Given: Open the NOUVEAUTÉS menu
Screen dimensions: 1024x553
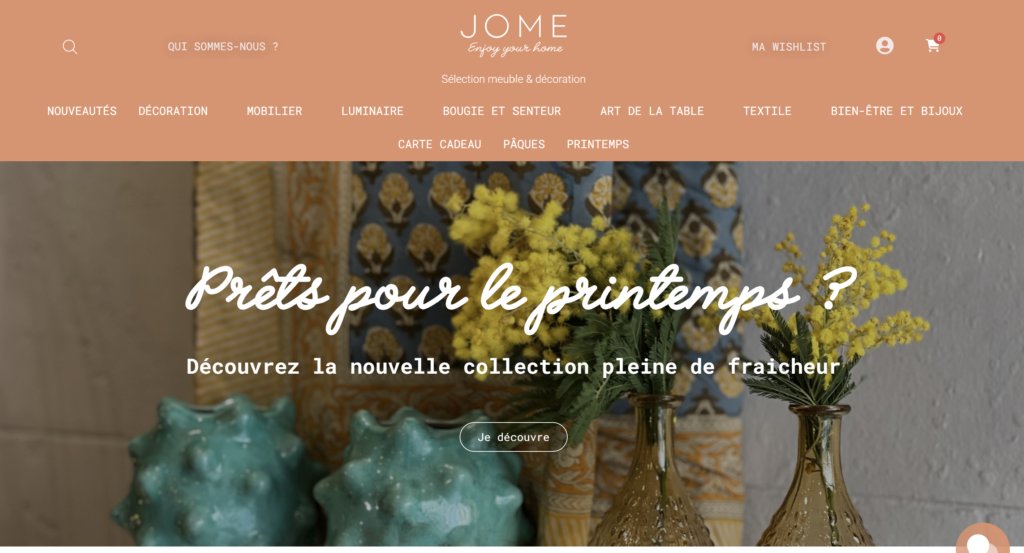Looking at the screenshot, I should [82, 111].
